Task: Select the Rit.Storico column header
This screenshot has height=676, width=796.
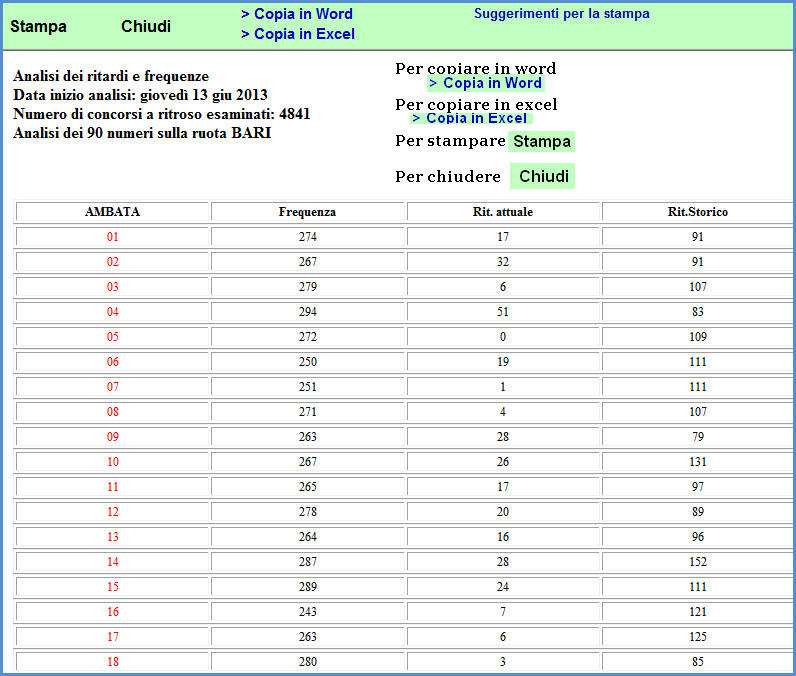Action: tap(698, 212)
